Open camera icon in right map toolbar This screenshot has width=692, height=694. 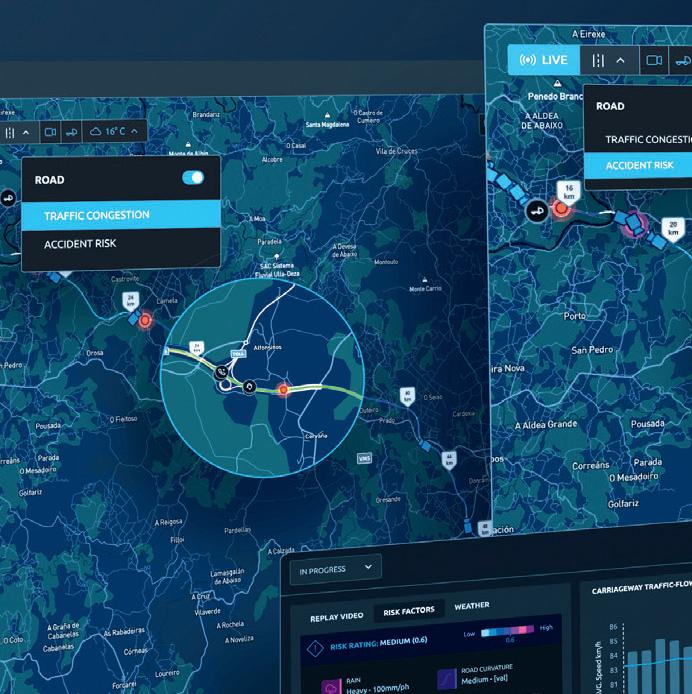tap(654, 60)
